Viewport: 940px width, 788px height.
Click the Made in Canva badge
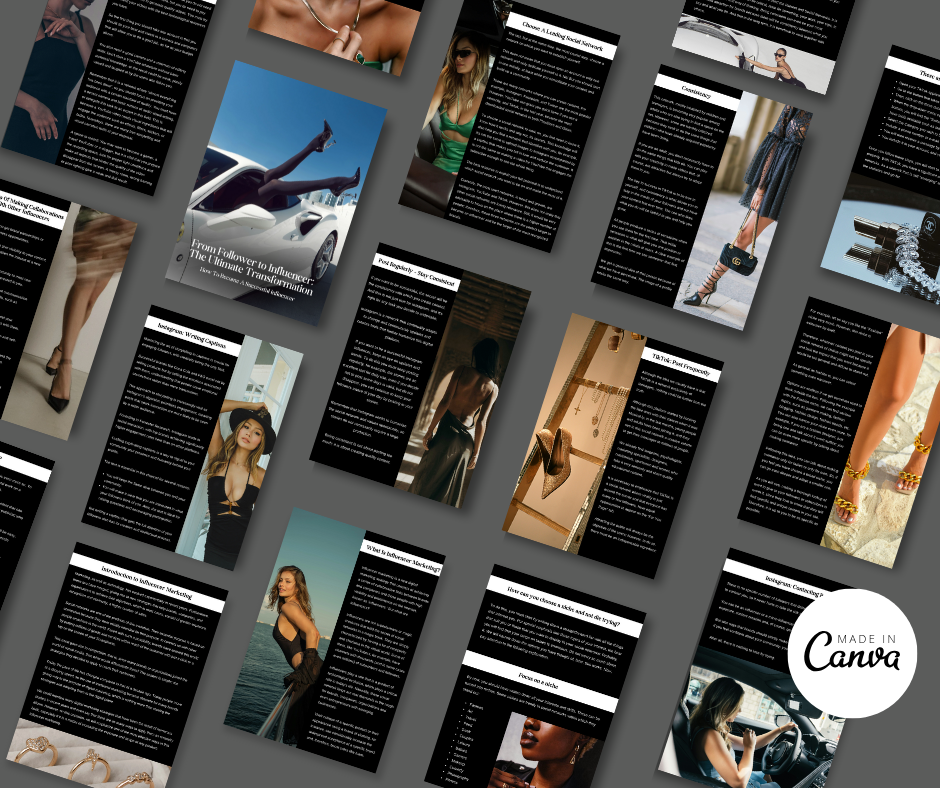pyautogui.click(x=853, y=653)
